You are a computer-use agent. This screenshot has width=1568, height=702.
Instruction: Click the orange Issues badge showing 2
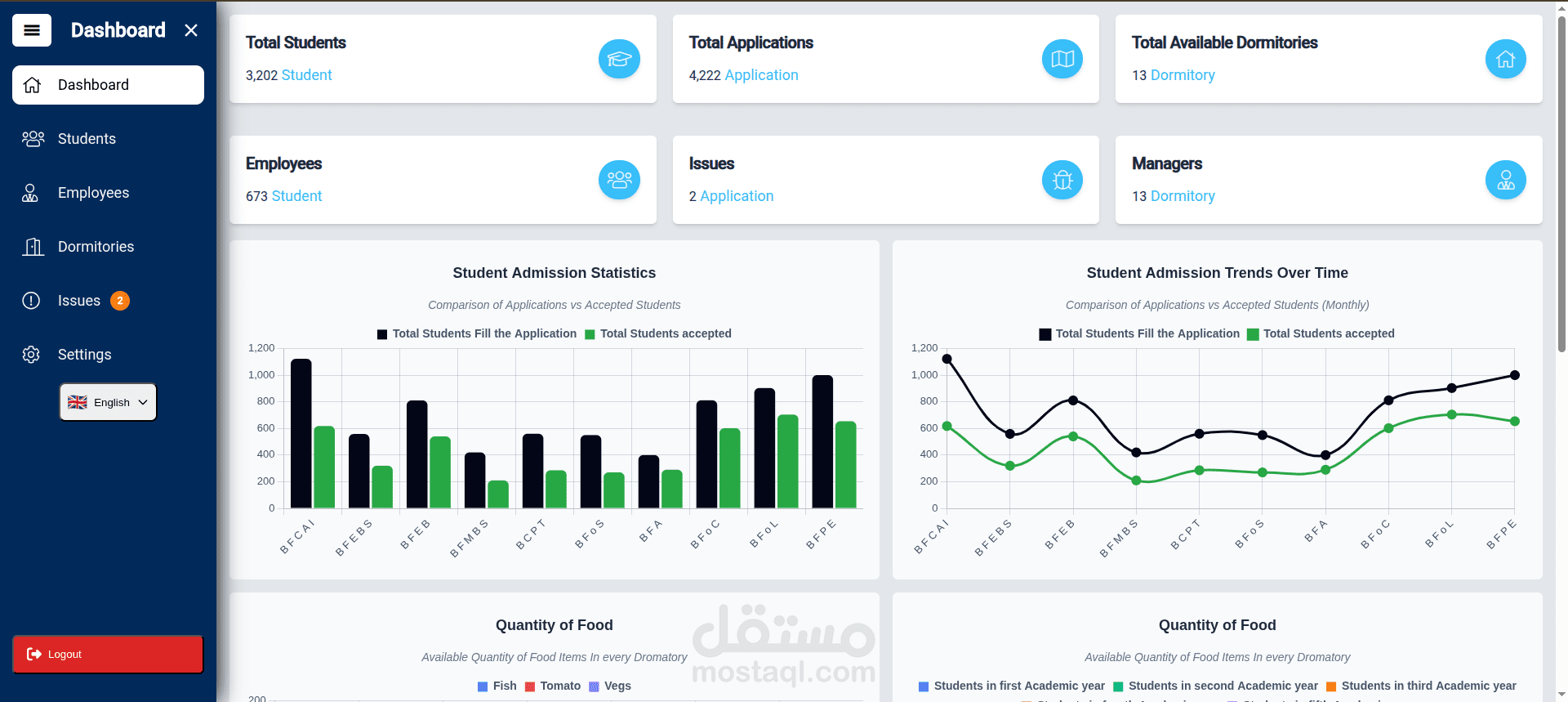click(x=120, y=301)
